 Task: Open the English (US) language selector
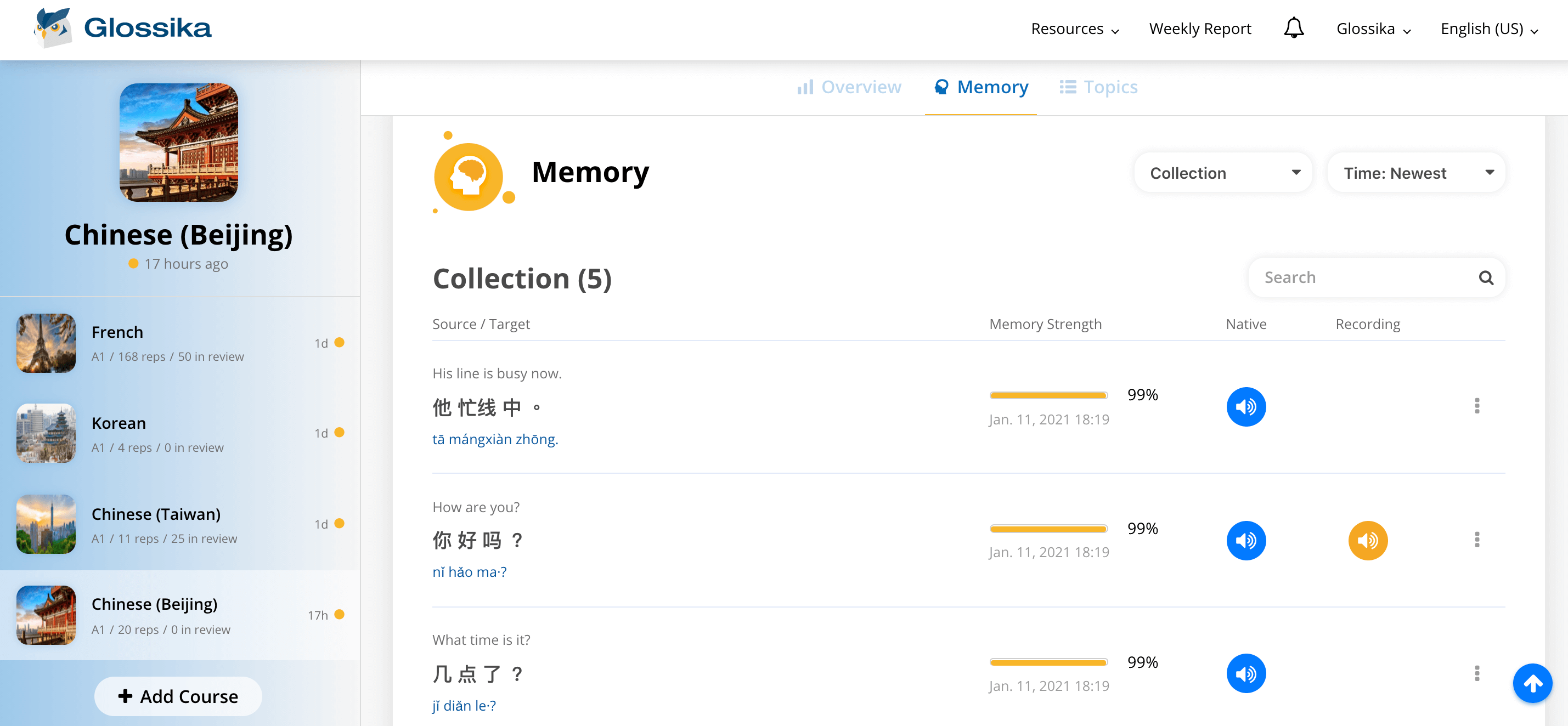[1488, 29]
